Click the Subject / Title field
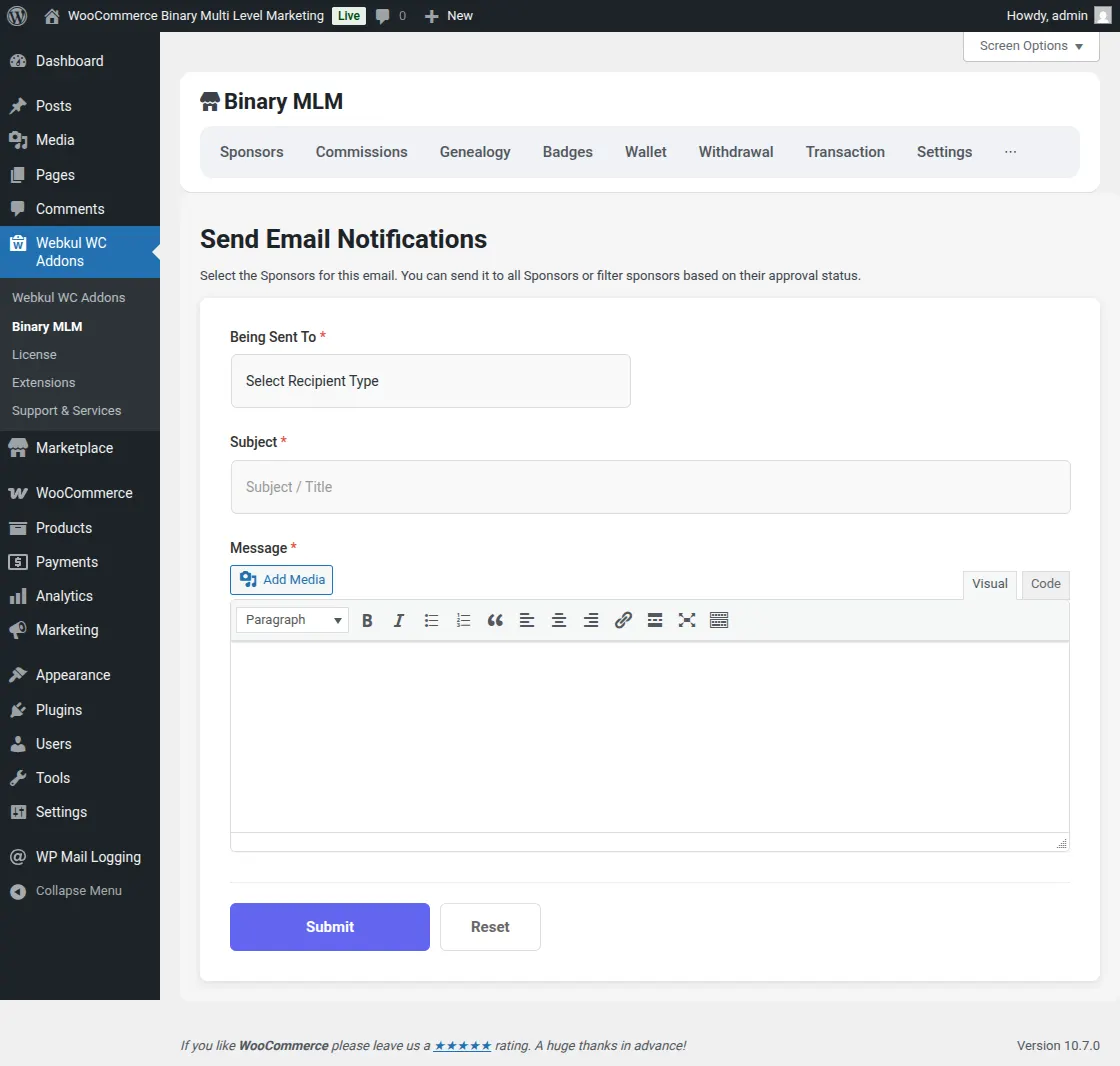Image resolution: width=1120 pixels, height=1066 pixels. click(651, 487)
